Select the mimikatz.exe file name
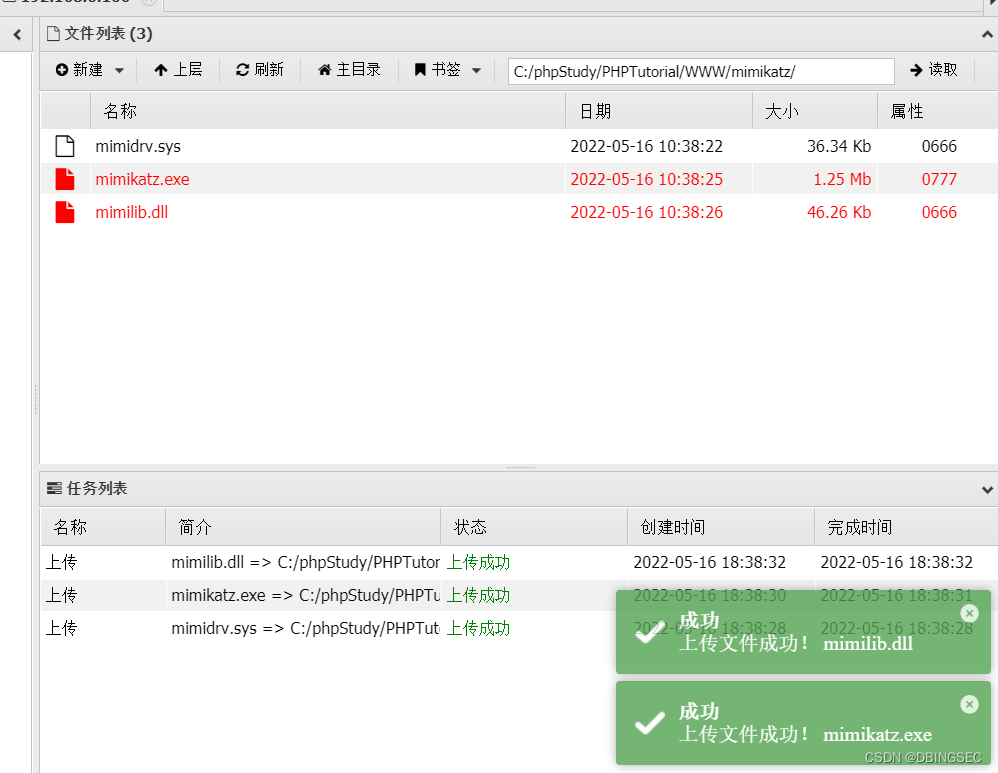Screen dimensions: 998x773 [143, 180]
